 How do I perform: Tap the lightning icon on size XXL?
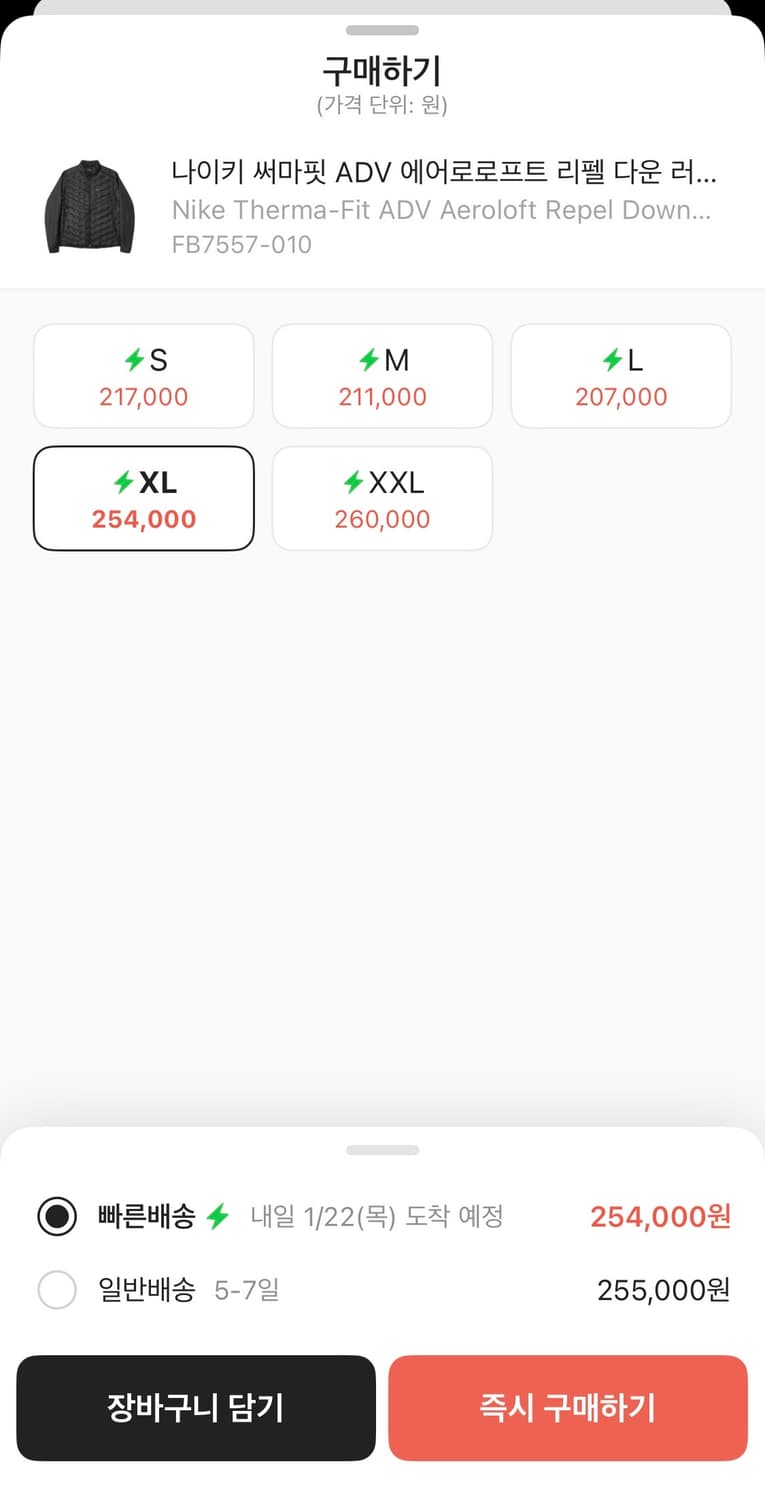tap(353, 483)
